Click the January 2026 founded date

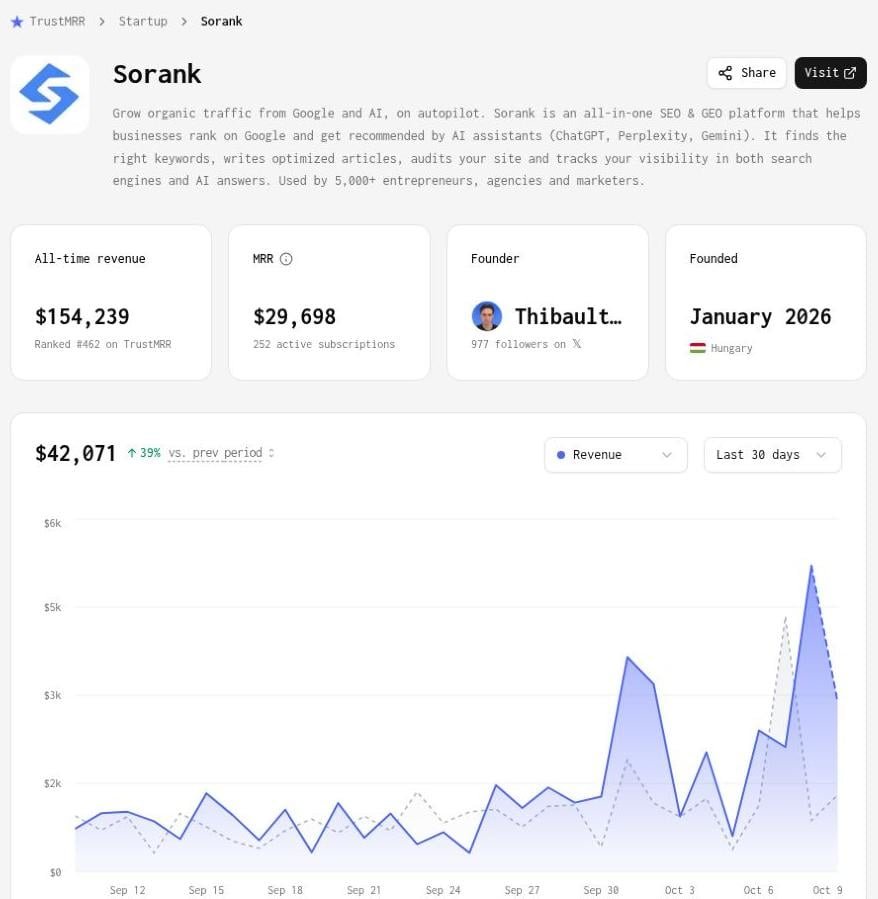pyautogui.click(x=760, y=316)
